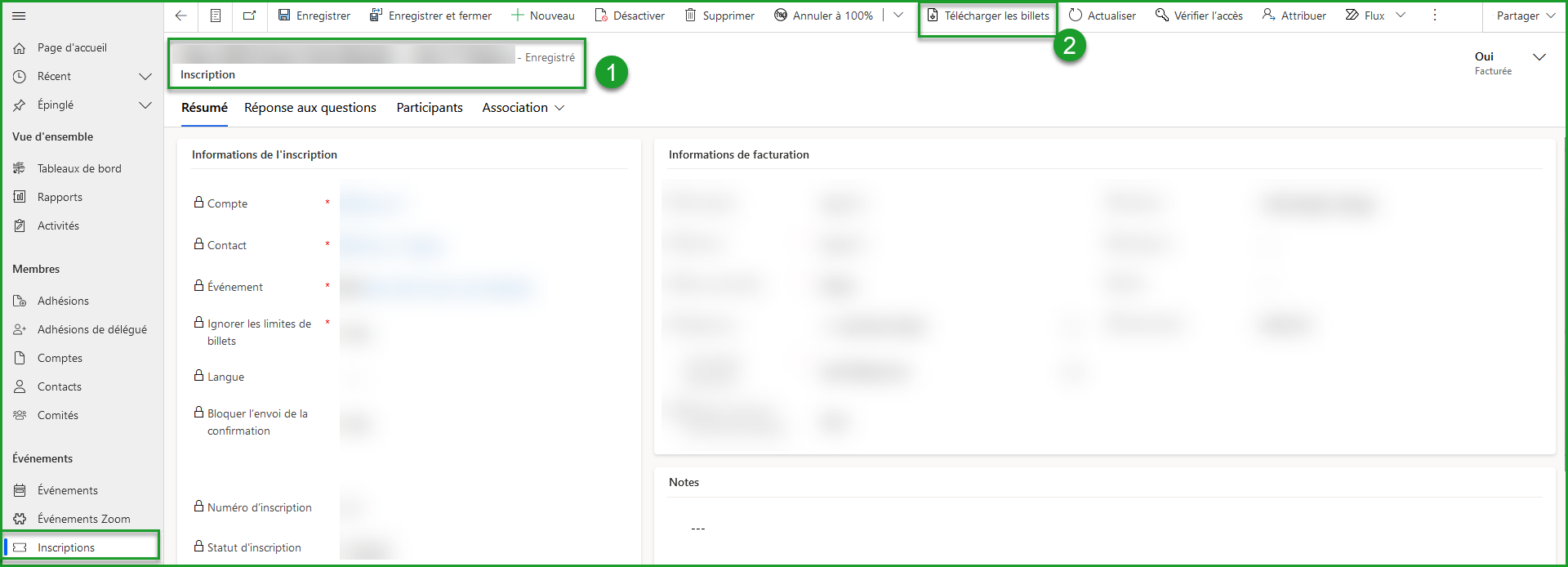
Task: Open Adhésions de délégué in sidebar
Action: [x=91, y=329]
